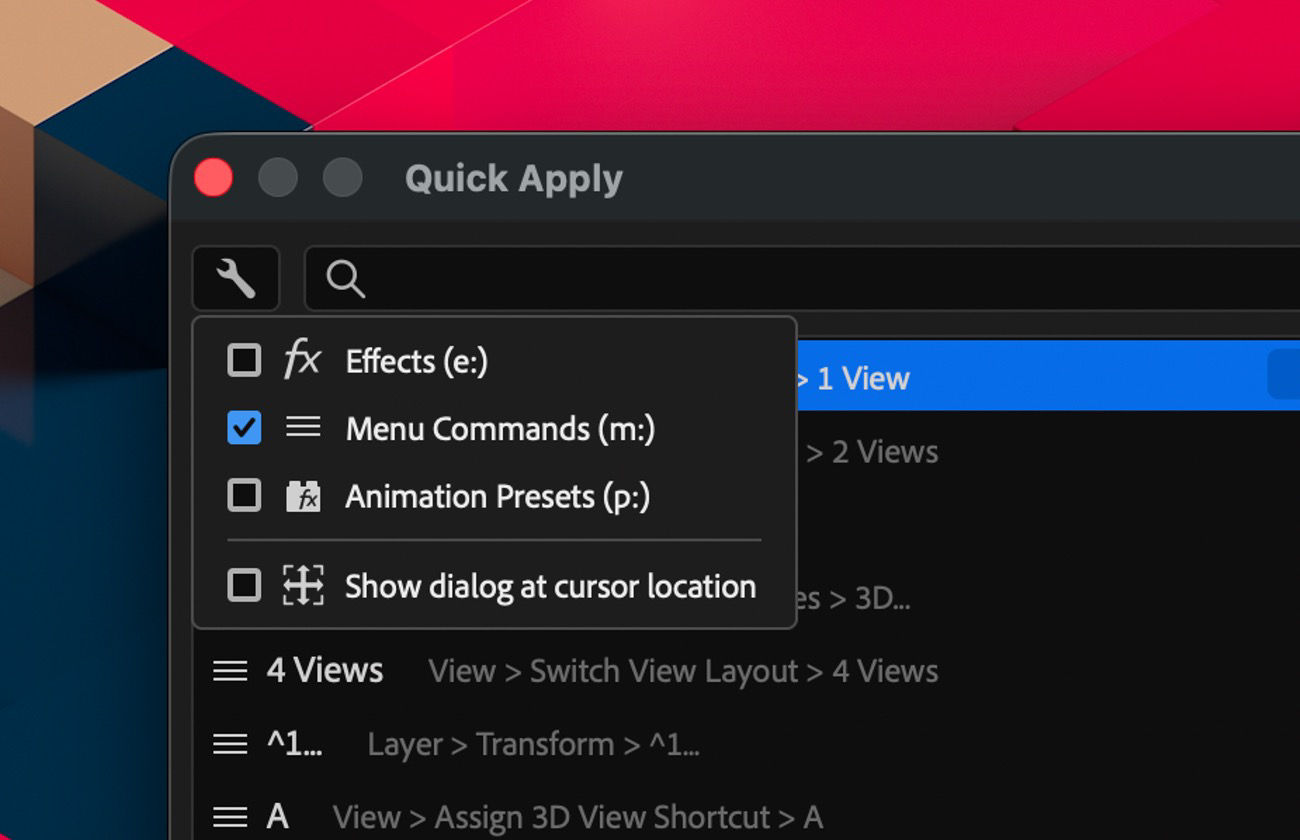Select the "Animation Presets (p:)" menu label
Image resolution: width=1300 pixels, height=840 pixels.
click(x=498, y=497)
